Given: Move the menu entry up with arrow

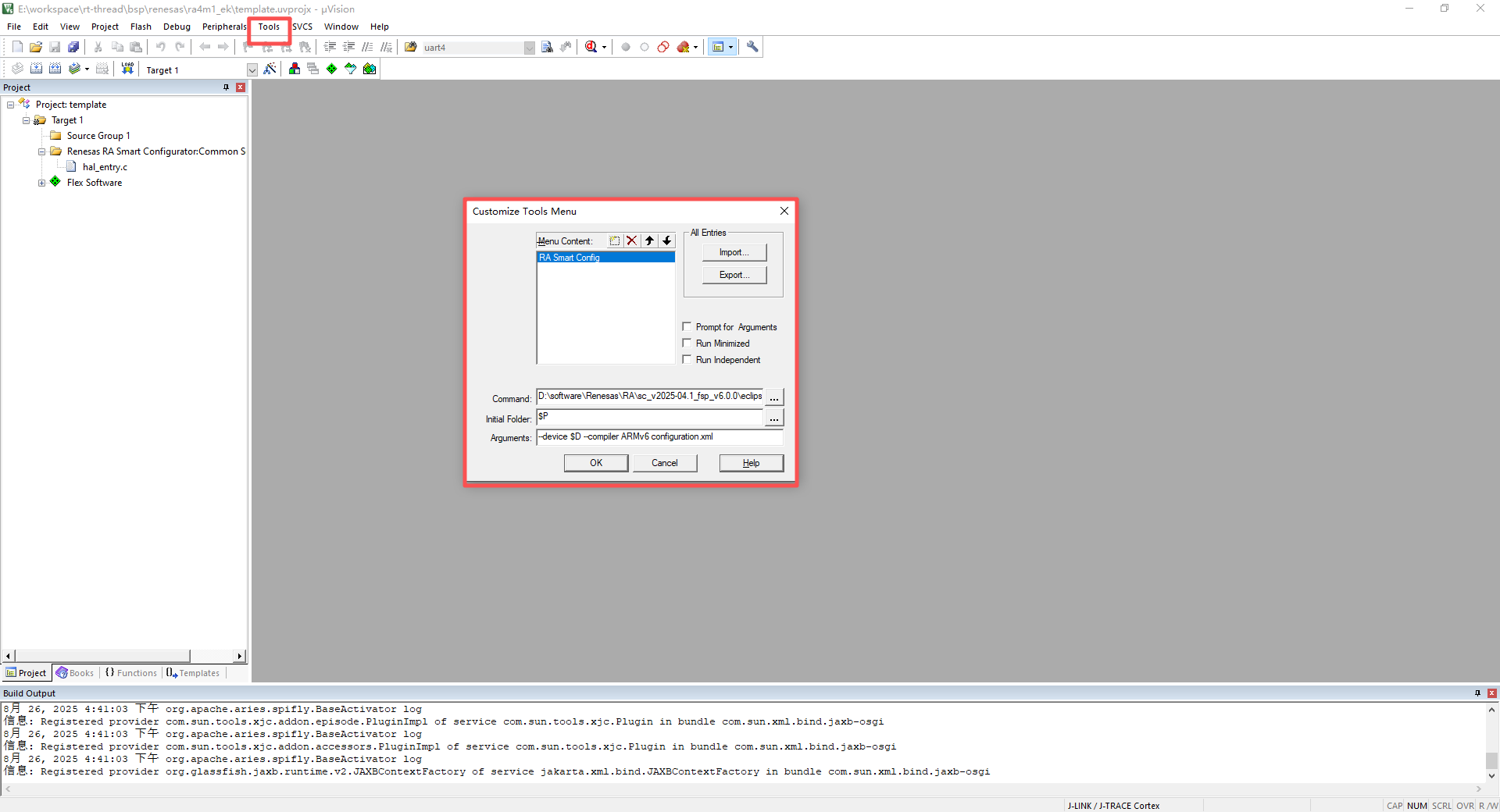Looking at the screenshot, I should pyautogui.click(x=649, y=241).
